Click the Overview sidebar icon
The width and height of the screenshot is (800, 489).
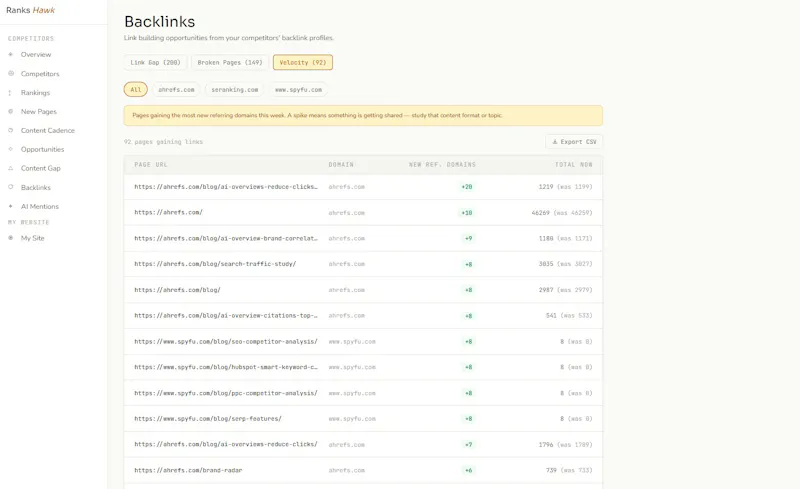click(x=11, y=55)
